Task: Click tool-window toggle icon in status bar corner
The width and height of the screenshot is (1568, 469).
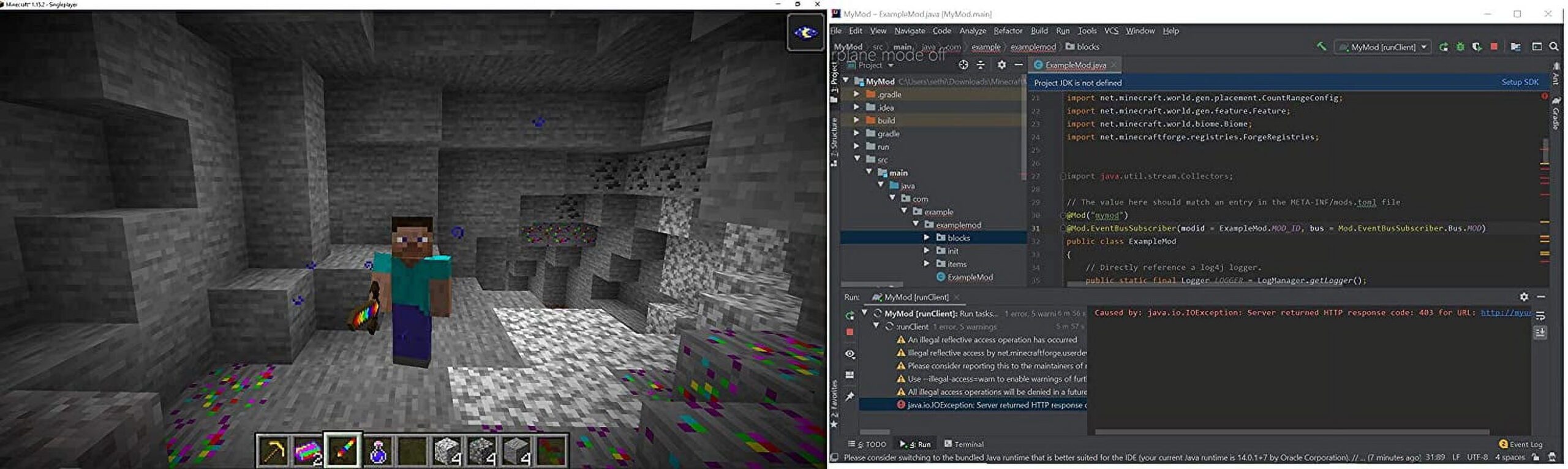Action: tap(834, 457)
